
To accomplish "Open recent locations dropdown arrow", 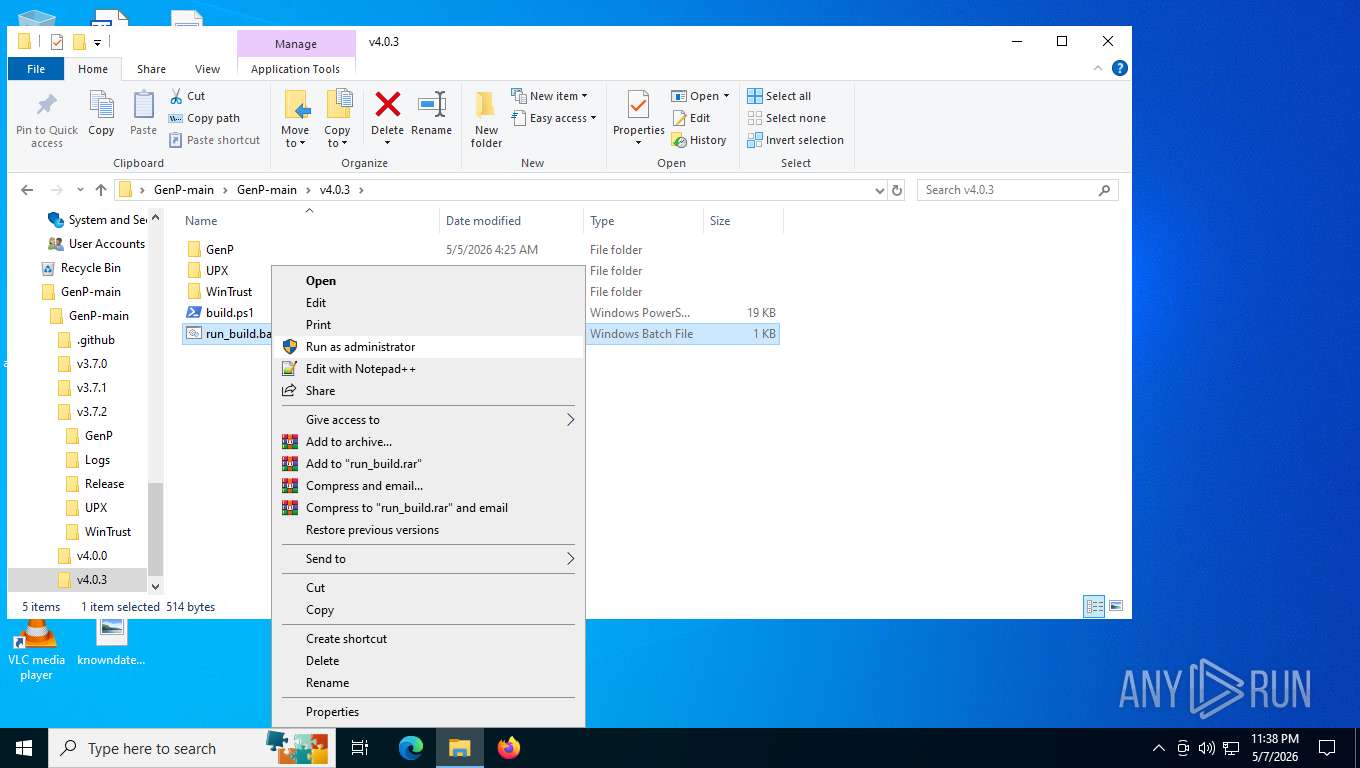I will [x=81, y=190].
